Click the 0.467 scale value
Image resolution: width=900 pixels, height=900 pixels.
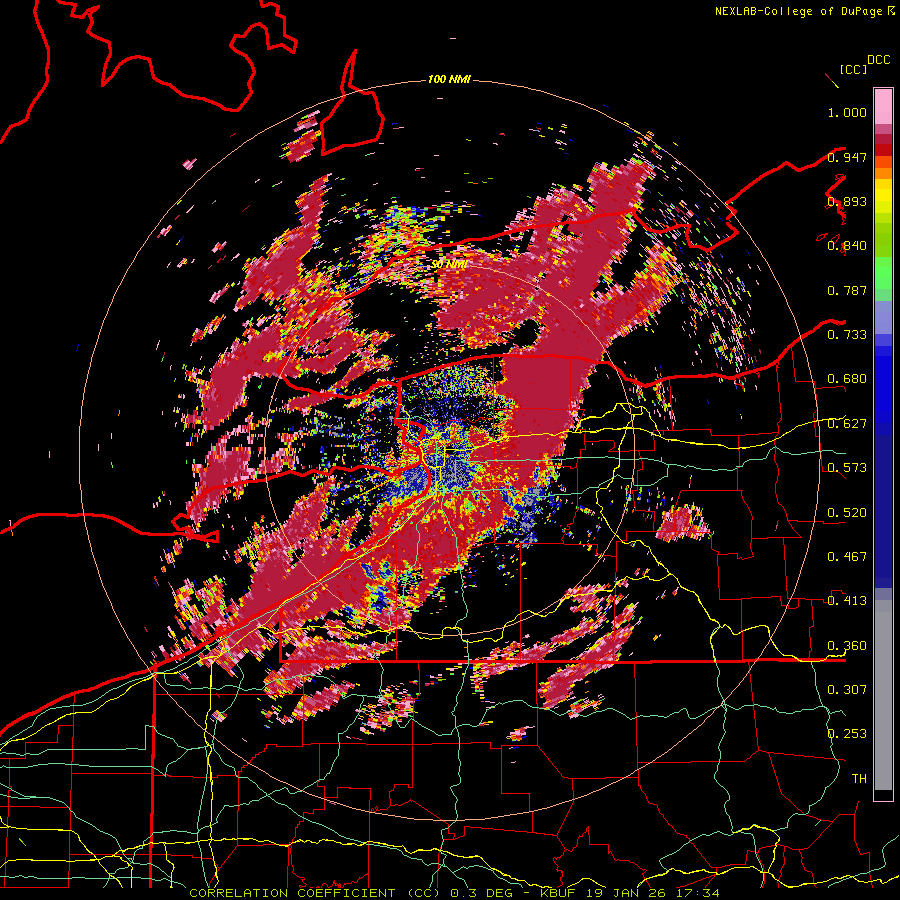pyautogui.click(x=847, y=557)
